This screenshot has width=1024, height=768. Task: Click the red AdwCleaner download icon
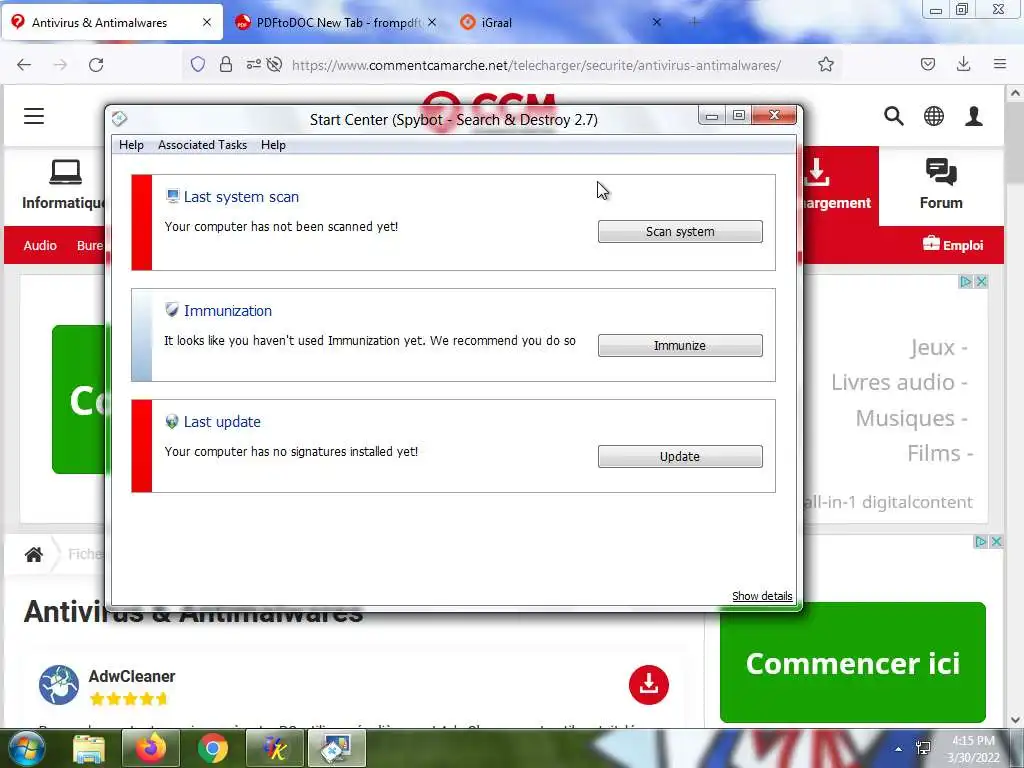click(648, 684)
